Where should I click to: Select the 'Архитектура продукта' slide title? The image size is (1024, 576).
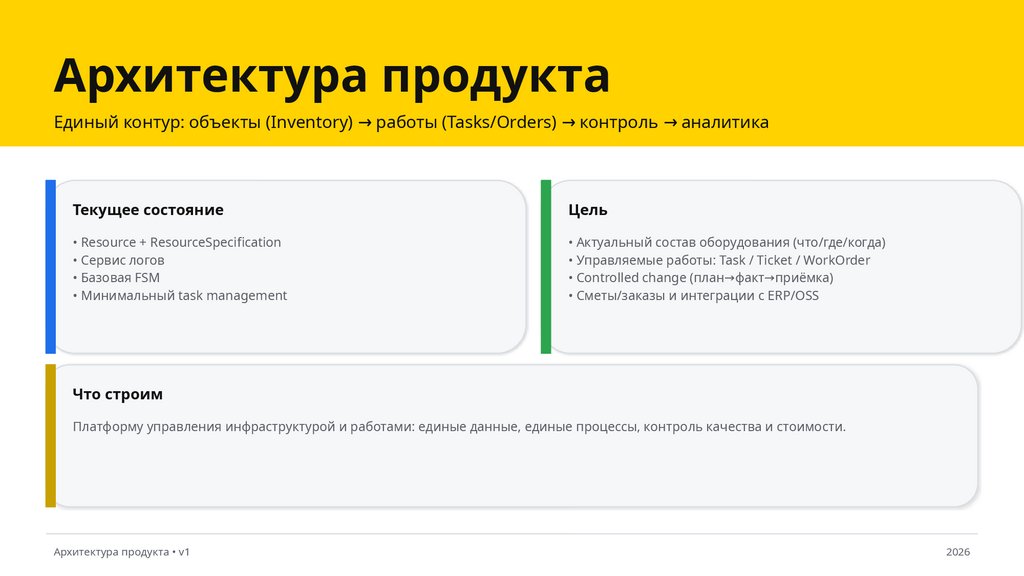332,76
